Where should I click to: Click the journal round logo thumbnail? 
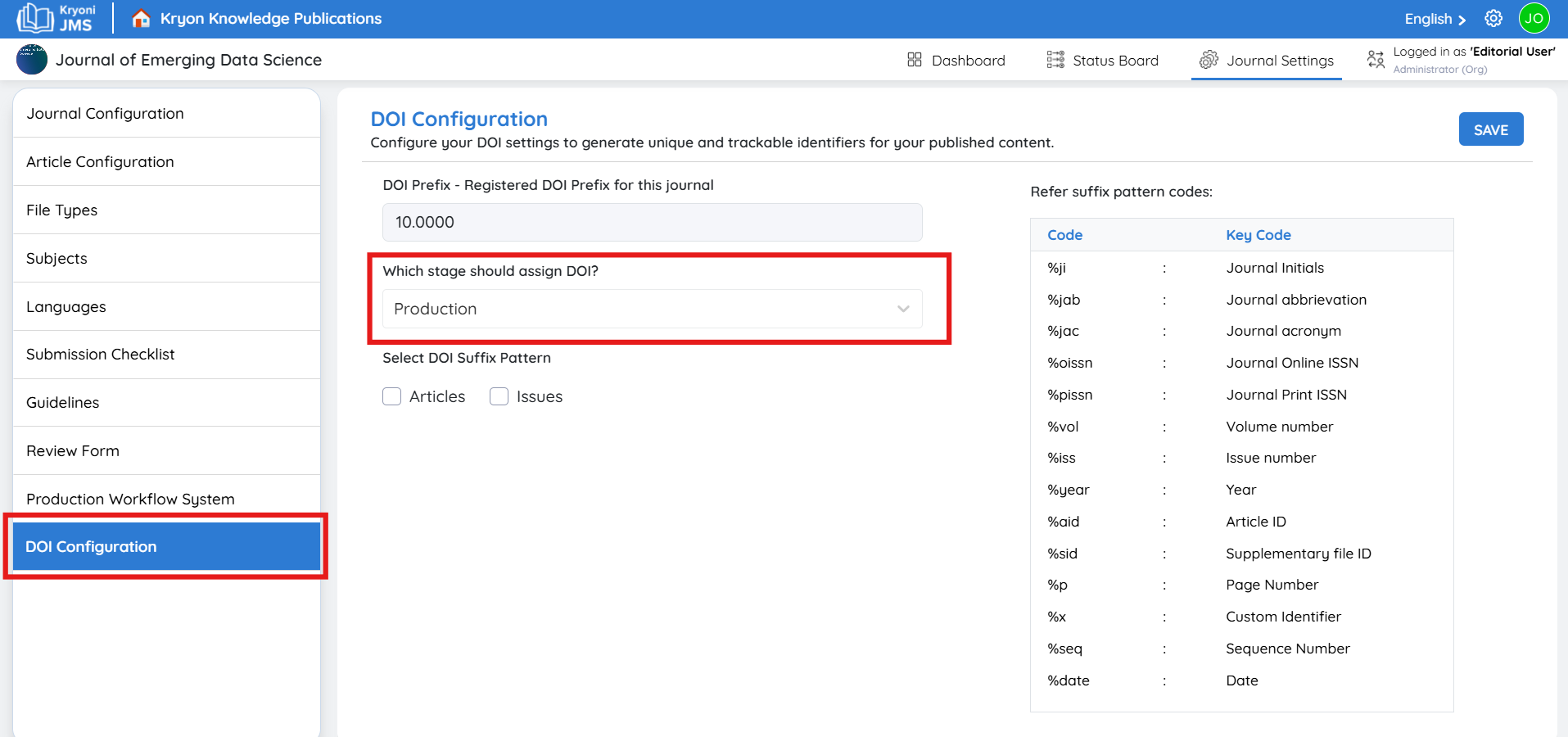click(x=32, y=60)
